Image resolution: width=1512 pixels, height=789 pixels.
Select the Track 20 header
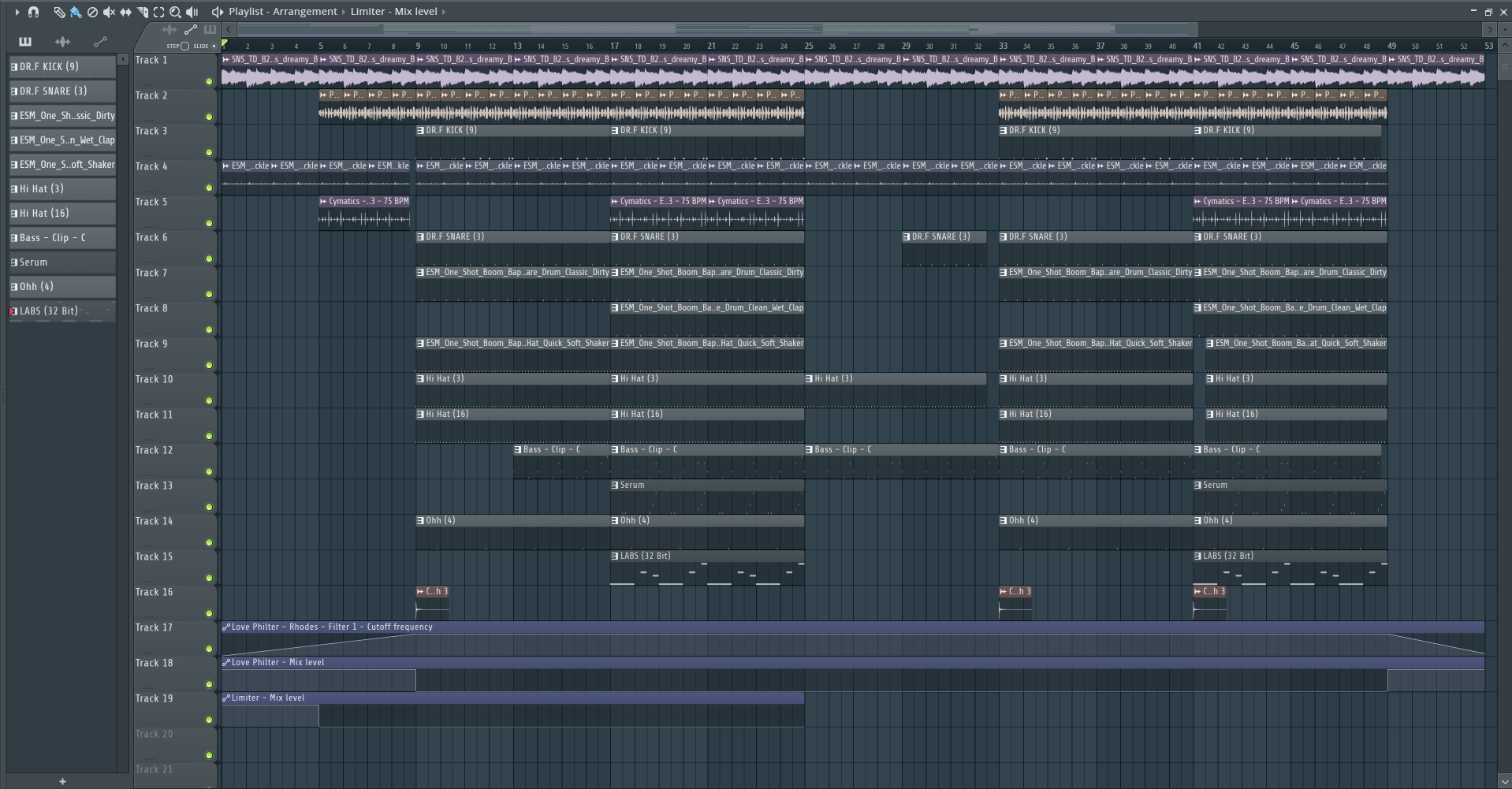click(x=175, y=745)
